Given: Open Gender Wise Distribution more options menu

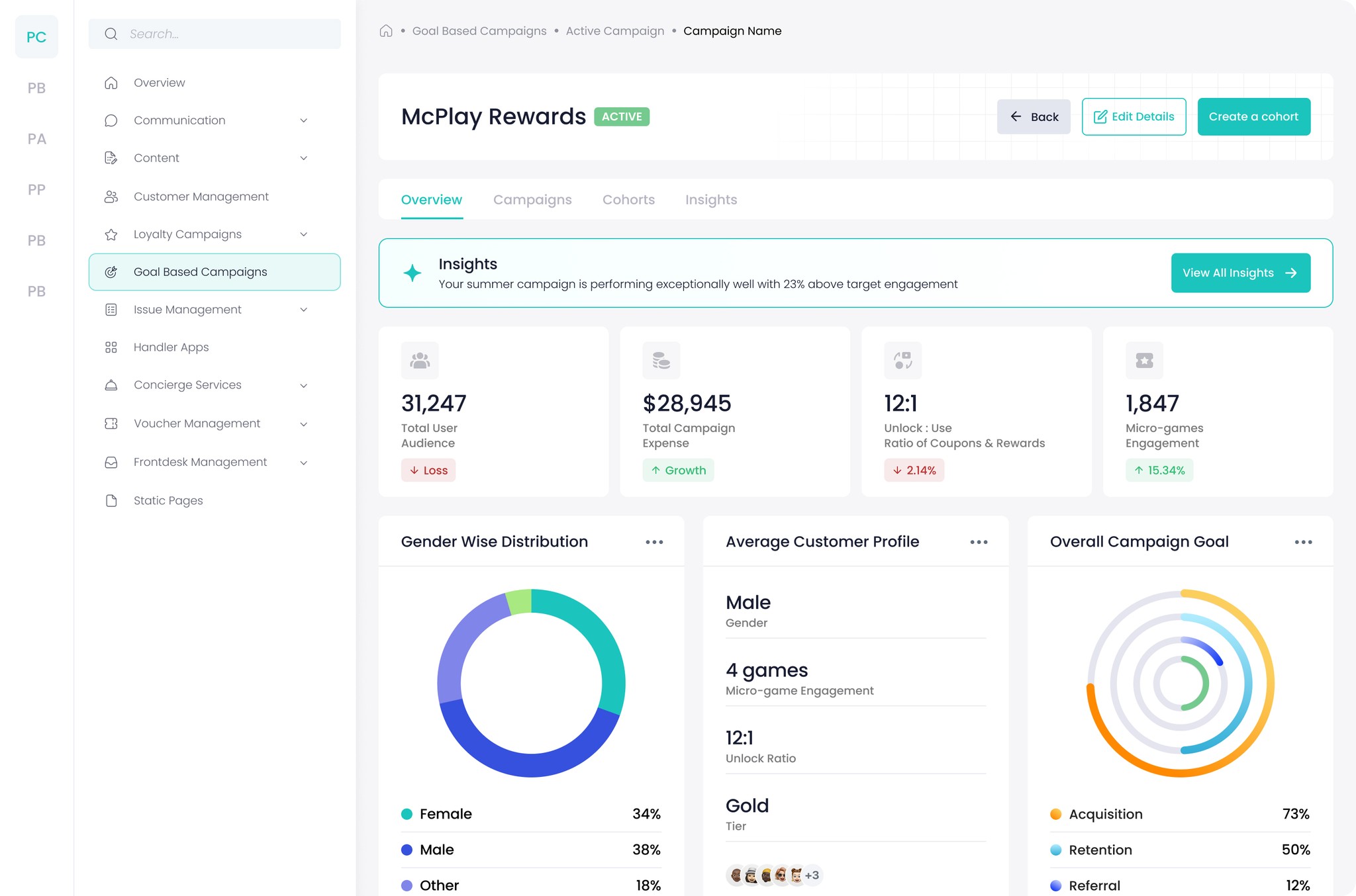Looking at the screenshot, I should pyautogui.click(x=654, y=542).
